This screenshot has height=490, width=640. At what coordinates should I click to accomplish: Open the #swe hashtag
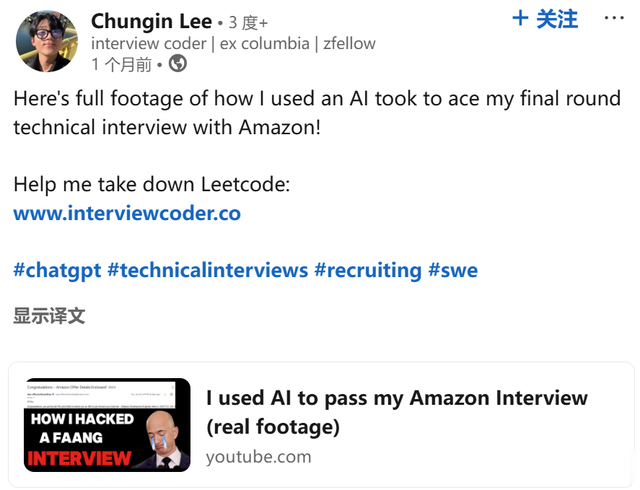pos(453,270)
